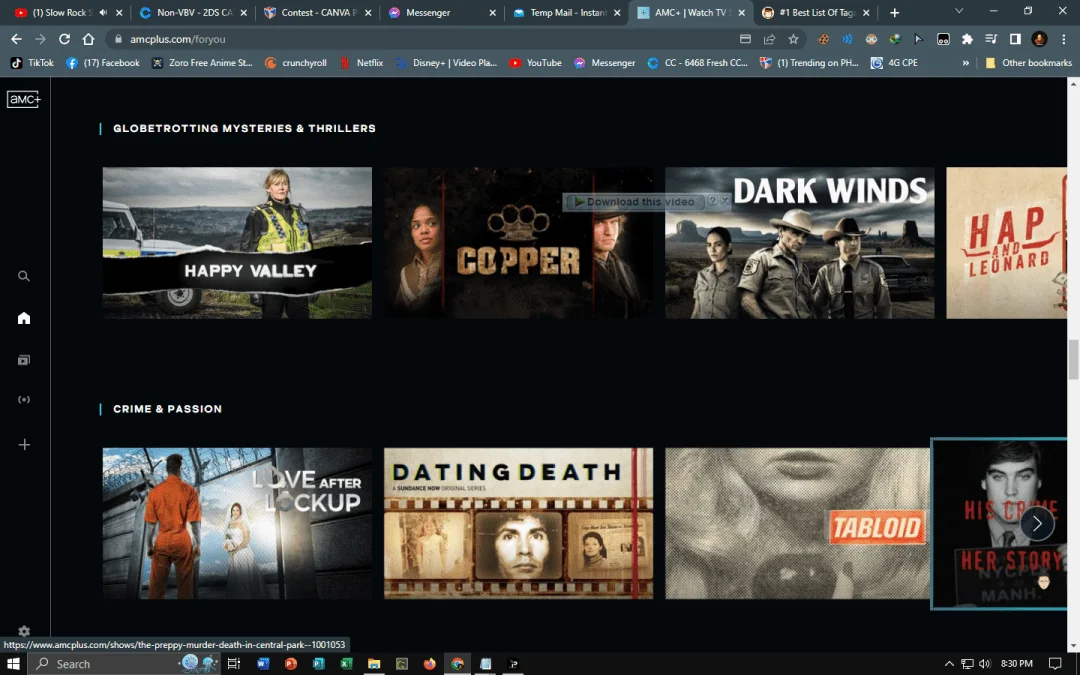Open the Netflix bookmark
Viewport: 1080px width, 675px height.
pyautogui.click(x=361, y=63)
